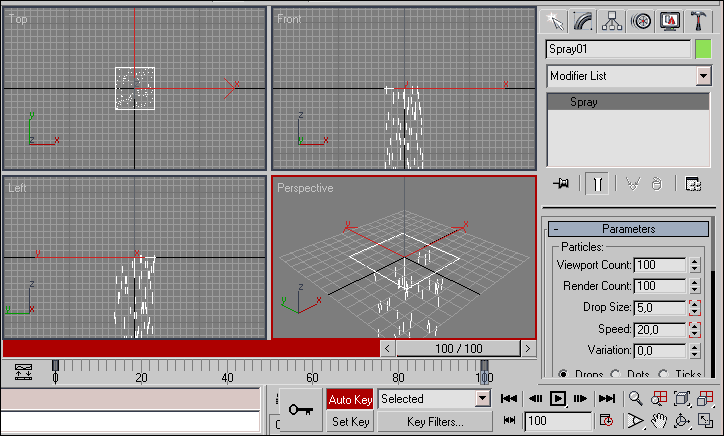Open the Motion panel wheel icon
Viewport: 724px width, 436px height.
(642, 21)
